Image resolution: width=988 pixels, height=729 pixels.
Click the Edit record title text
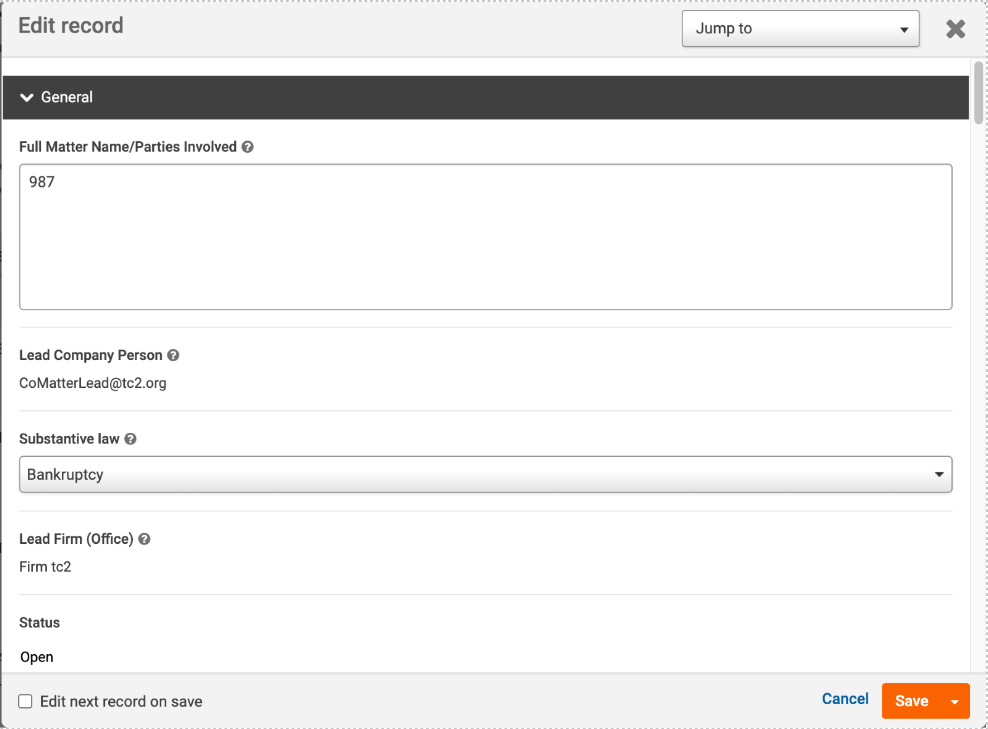[x=71, y=26]
